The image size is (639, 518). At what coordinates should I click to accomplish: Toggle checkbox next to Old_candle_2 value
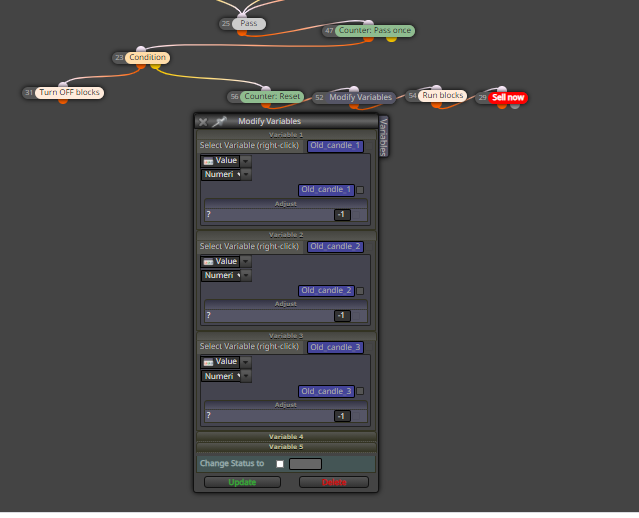click(360, 291)
